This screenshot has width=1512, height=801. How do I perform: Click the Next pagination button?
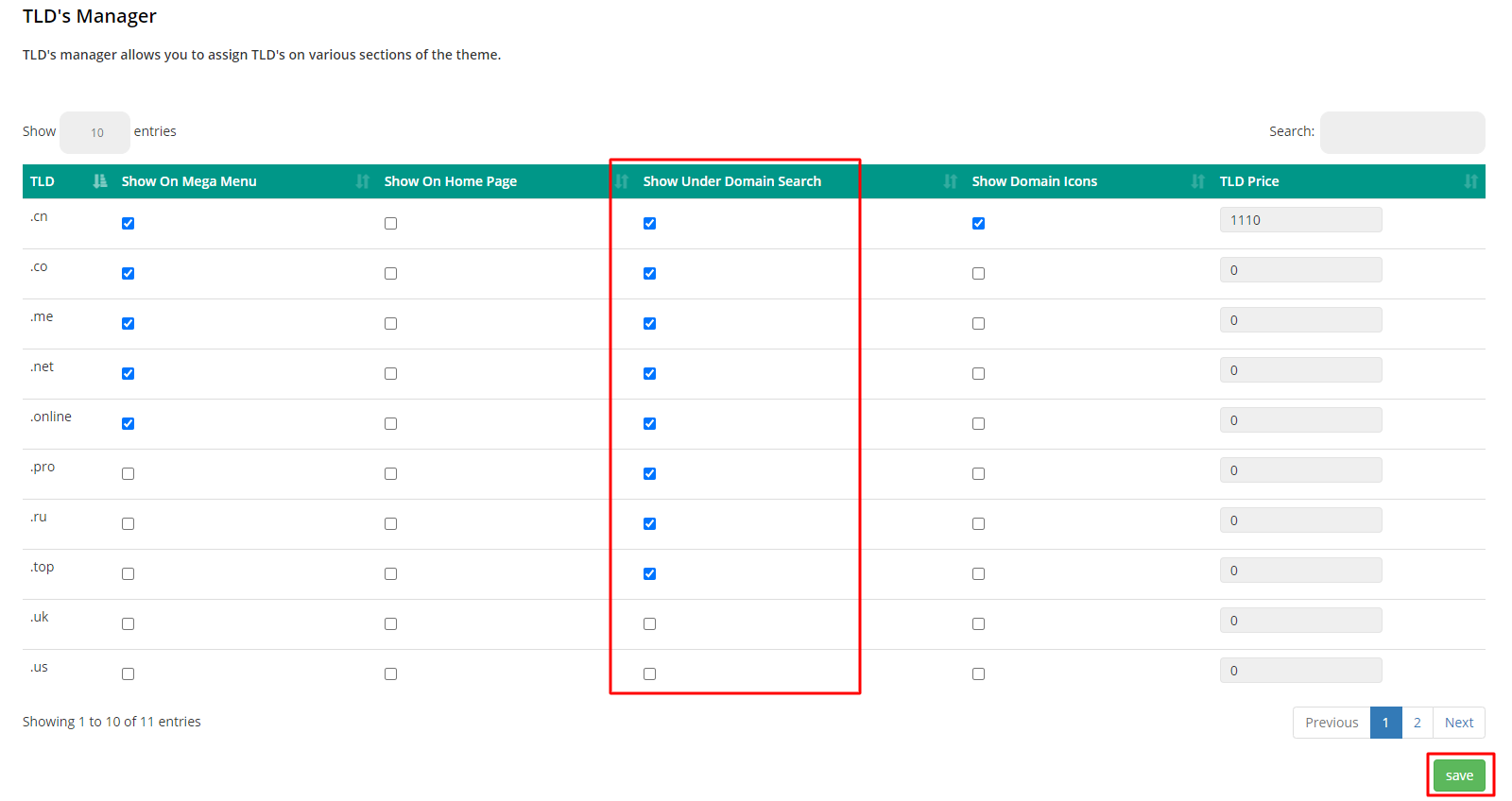(x=1458, y=723)
